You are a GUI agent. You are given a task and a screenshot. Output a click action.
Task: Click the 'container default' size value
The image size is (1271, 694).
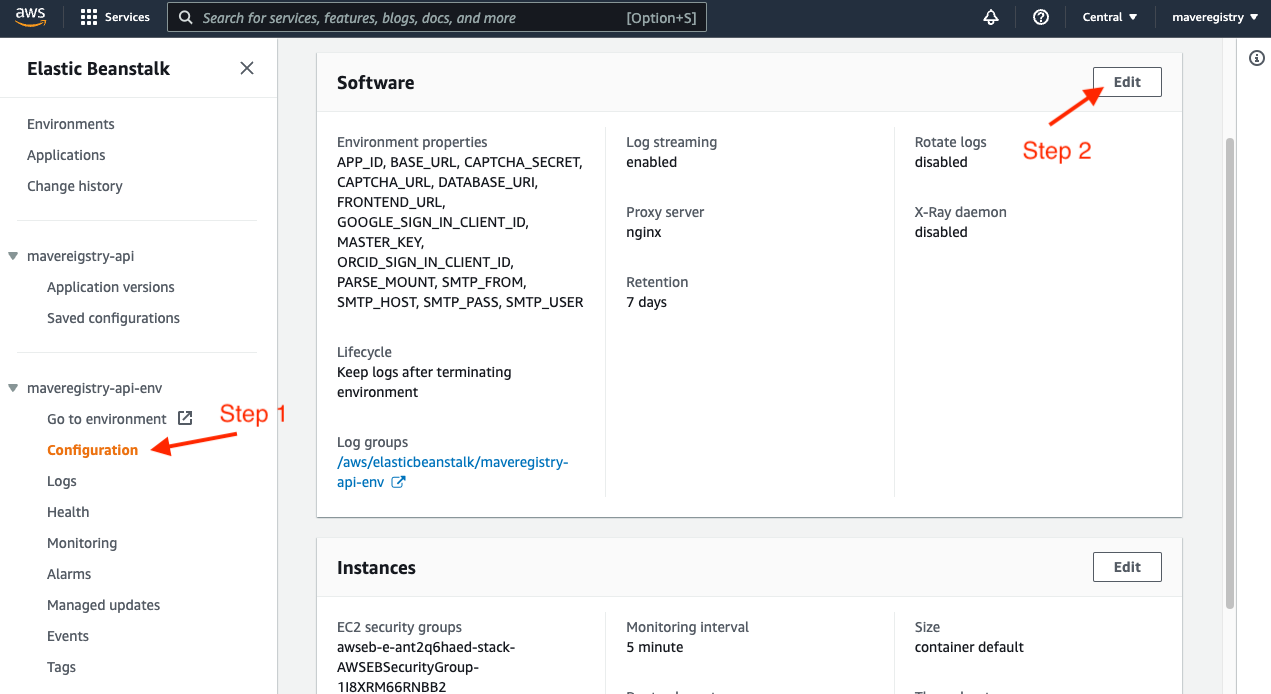tap(969, 647)
